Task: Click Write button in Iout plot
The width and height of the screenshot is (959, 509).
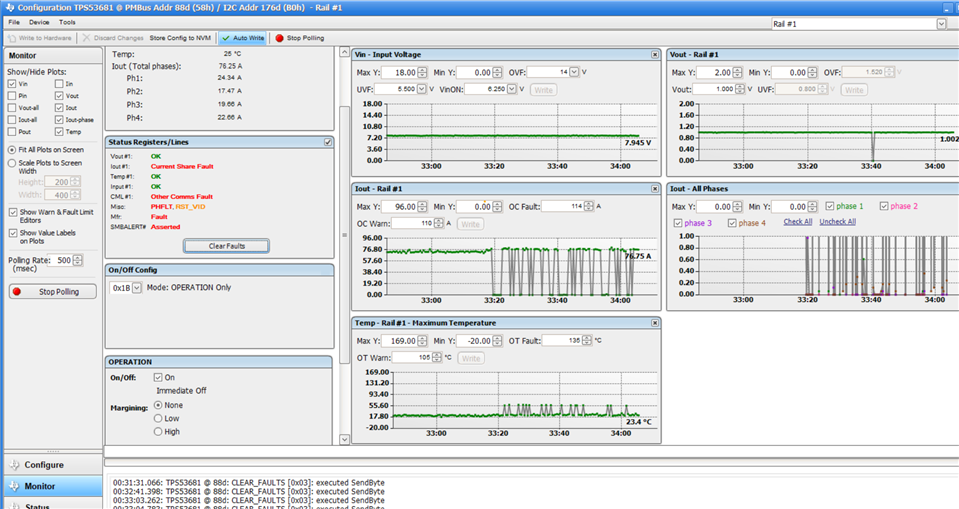Action: click(x=470, y=224)
